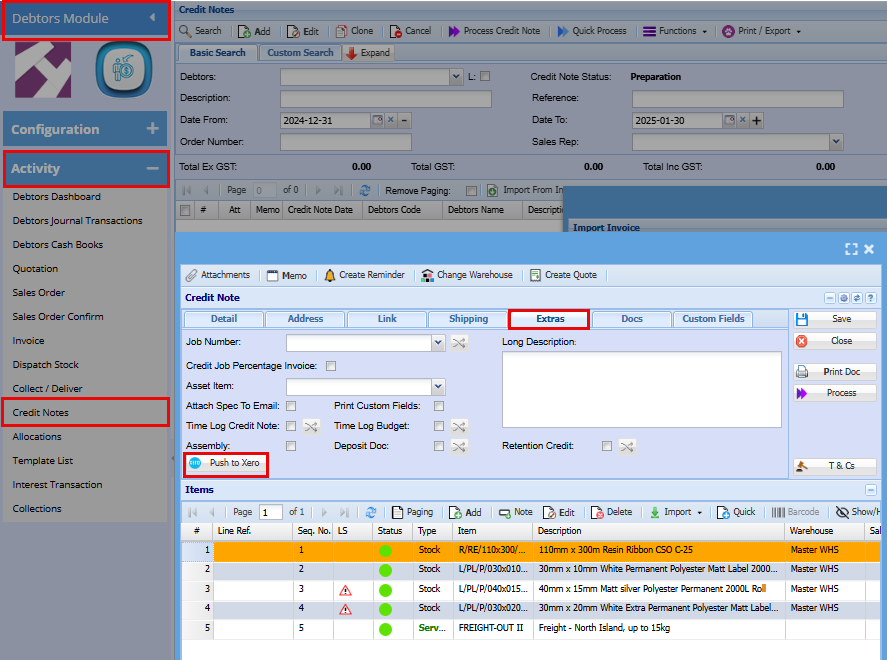Click Change Warehouse toolbar icon
The width and height of the screenshot is (887, 660).
click(428, 275)
